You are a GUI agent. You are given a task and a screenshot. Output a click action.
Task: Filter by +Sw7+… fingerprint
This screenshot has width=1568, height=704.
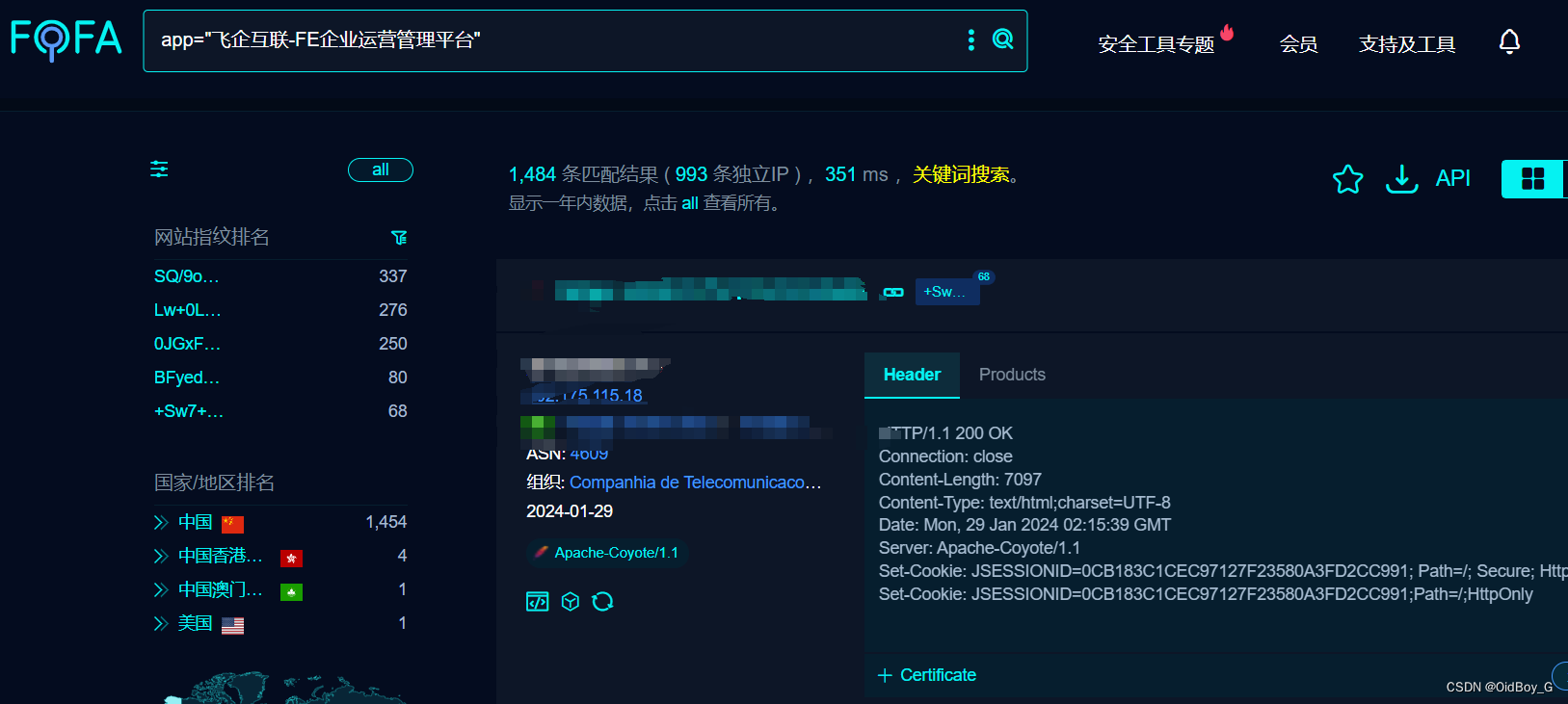tap(189, 411)
